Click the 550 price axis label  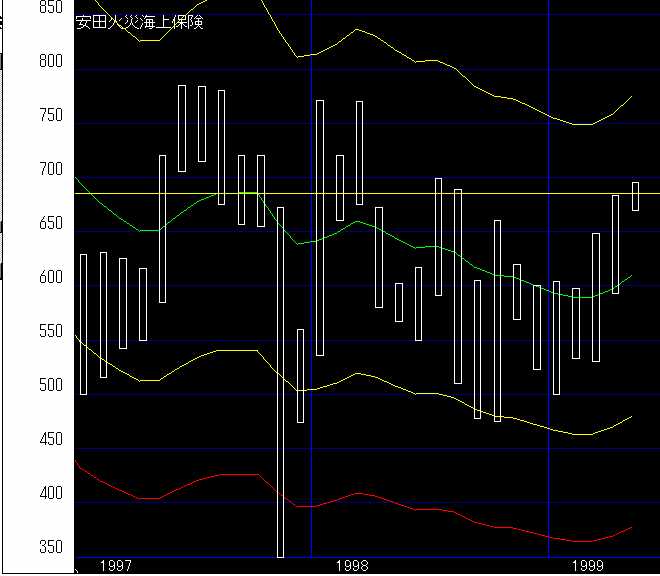coord(50,331)
